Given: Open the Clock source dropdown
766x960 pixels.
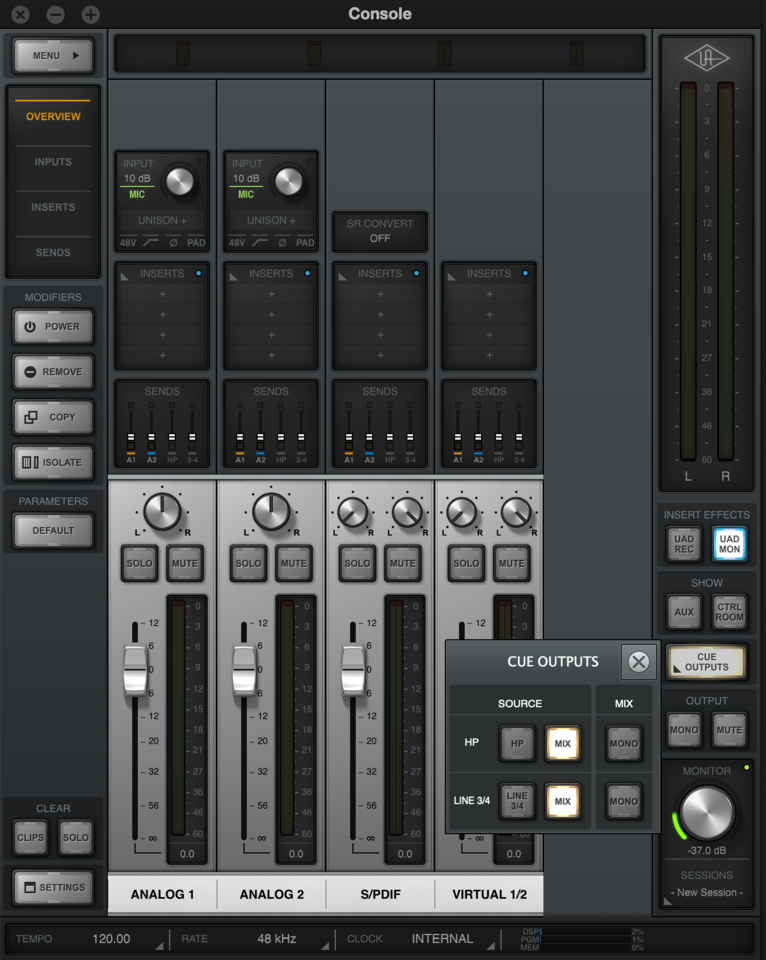Looking at the screenshot, I should coord(442,939).
